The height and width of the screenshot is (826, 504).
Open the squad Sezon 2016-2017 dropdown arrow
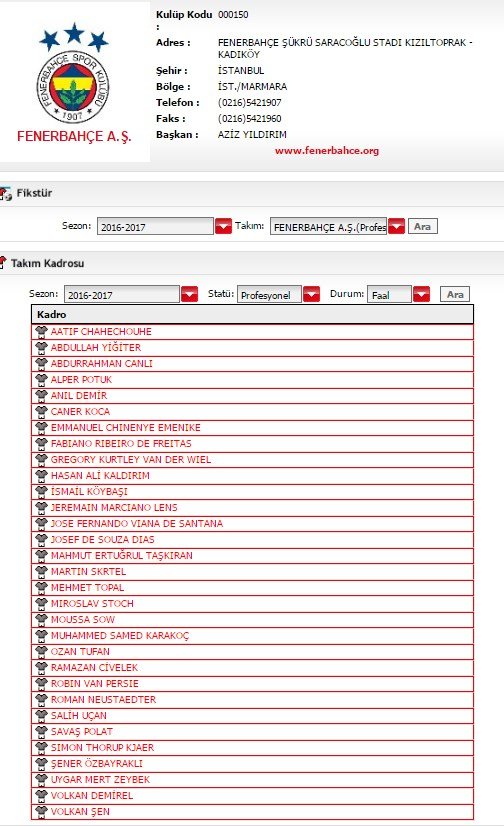(189, 294)
